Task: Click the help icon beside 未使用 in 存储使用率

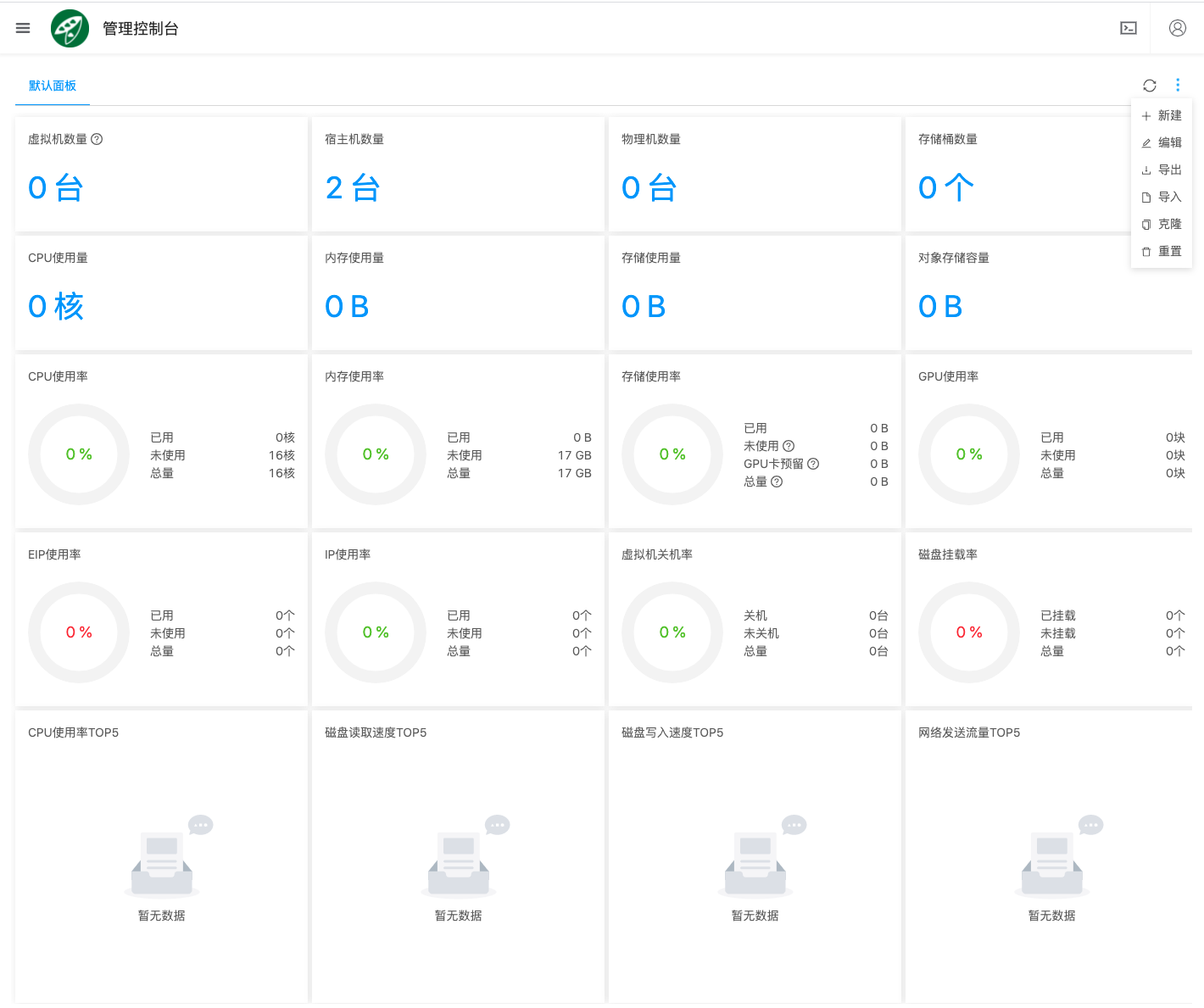Action: tap(789, 446)
